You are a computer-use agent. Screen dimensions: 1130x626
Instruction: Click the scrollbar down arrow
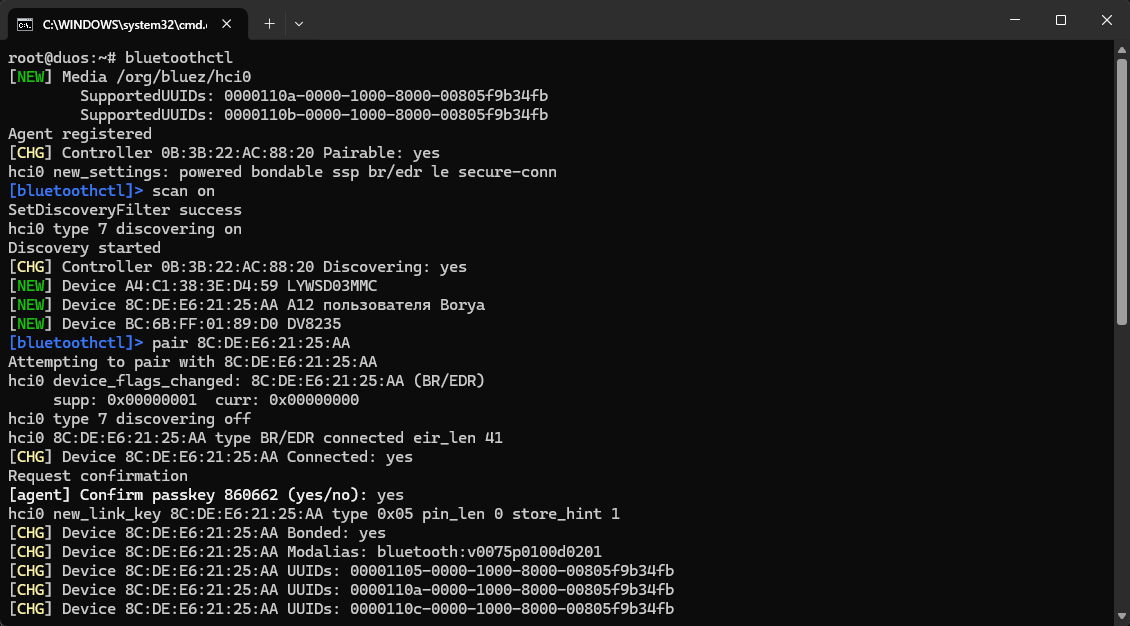(x=1122, y=617)
